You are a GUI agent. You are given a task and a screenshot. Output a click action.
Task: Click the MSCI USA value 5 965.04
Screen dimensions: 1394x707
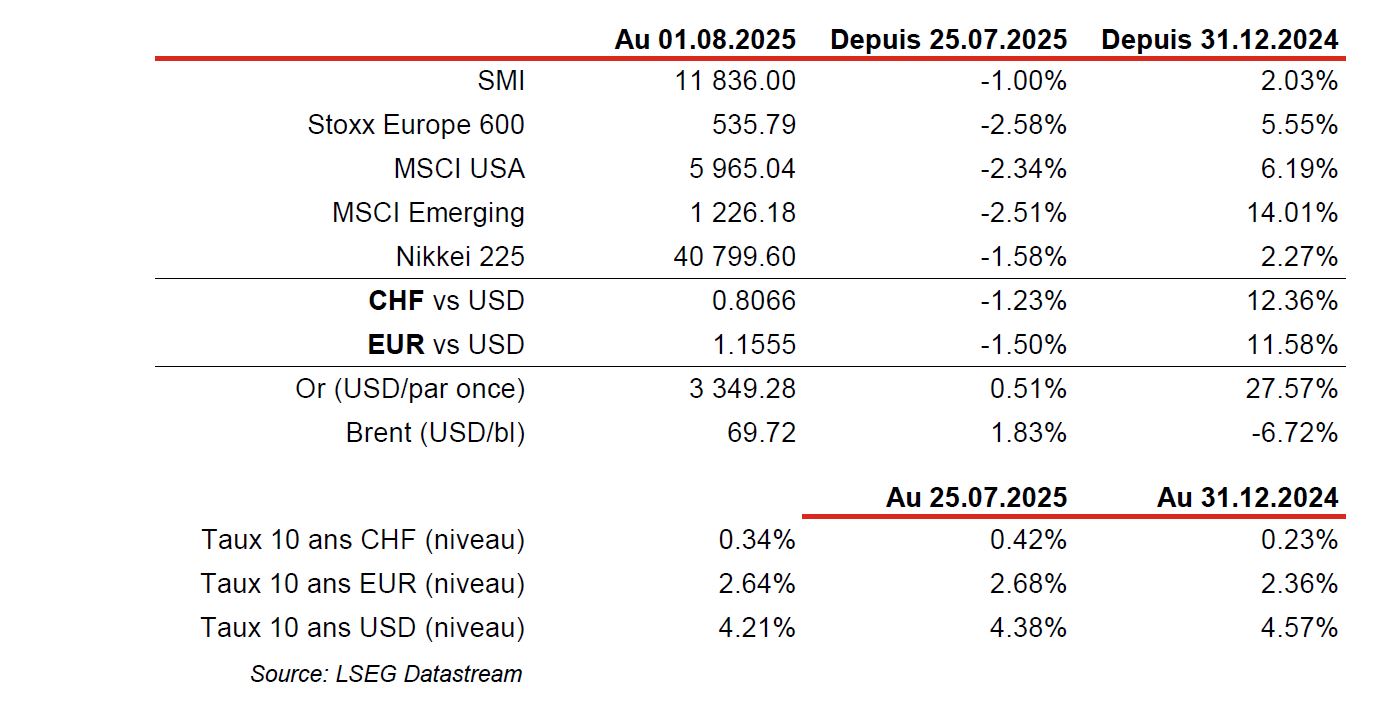click(x=742, y=169)
